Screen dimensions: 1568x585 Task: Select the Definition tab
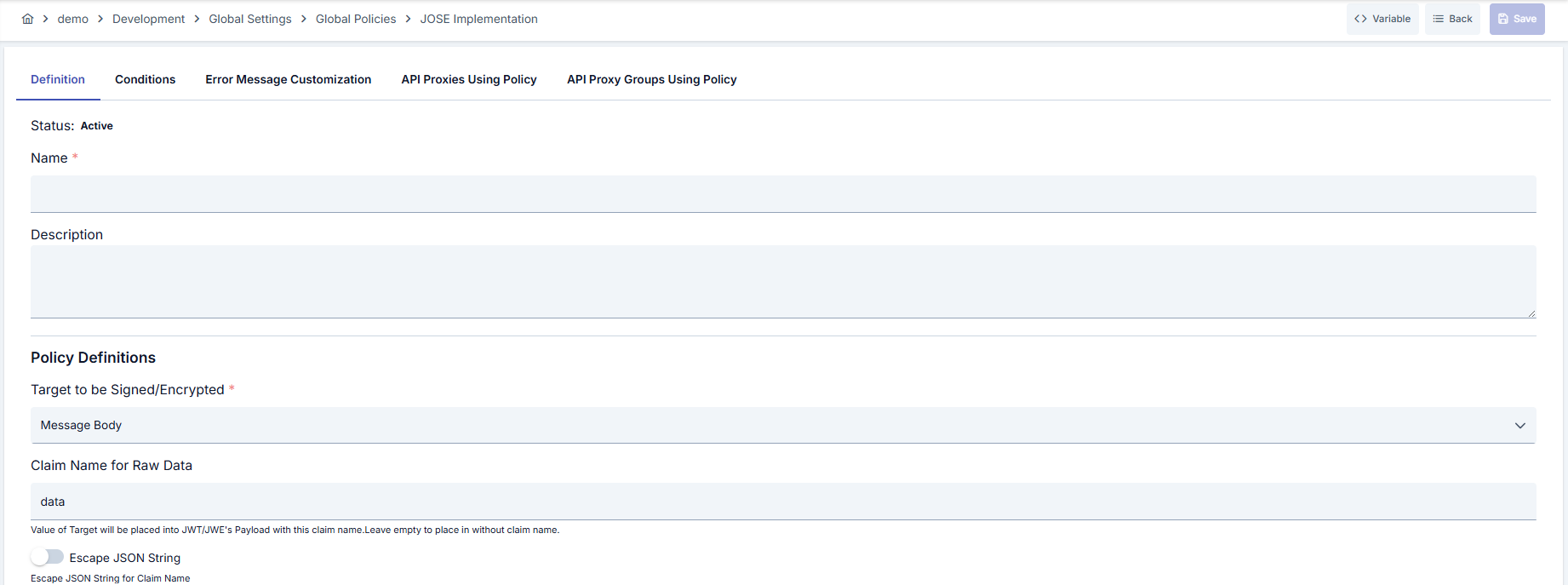tap(58, 79)
